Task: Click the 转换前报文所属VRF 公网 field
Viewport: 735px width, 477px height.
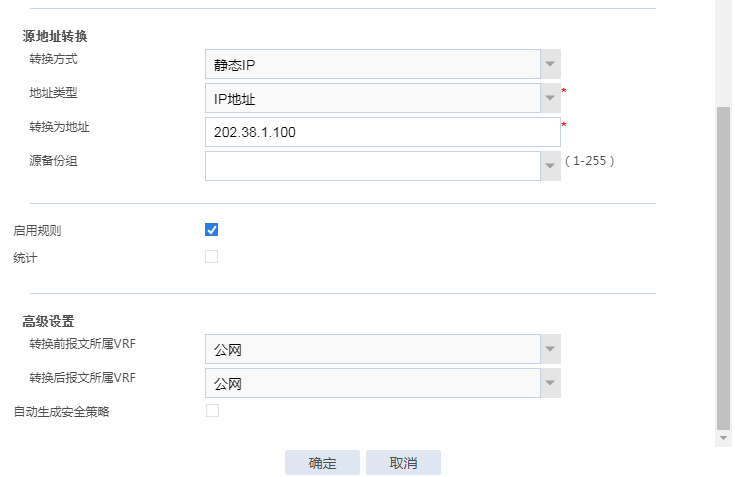Action: click(x=372, y=349)
